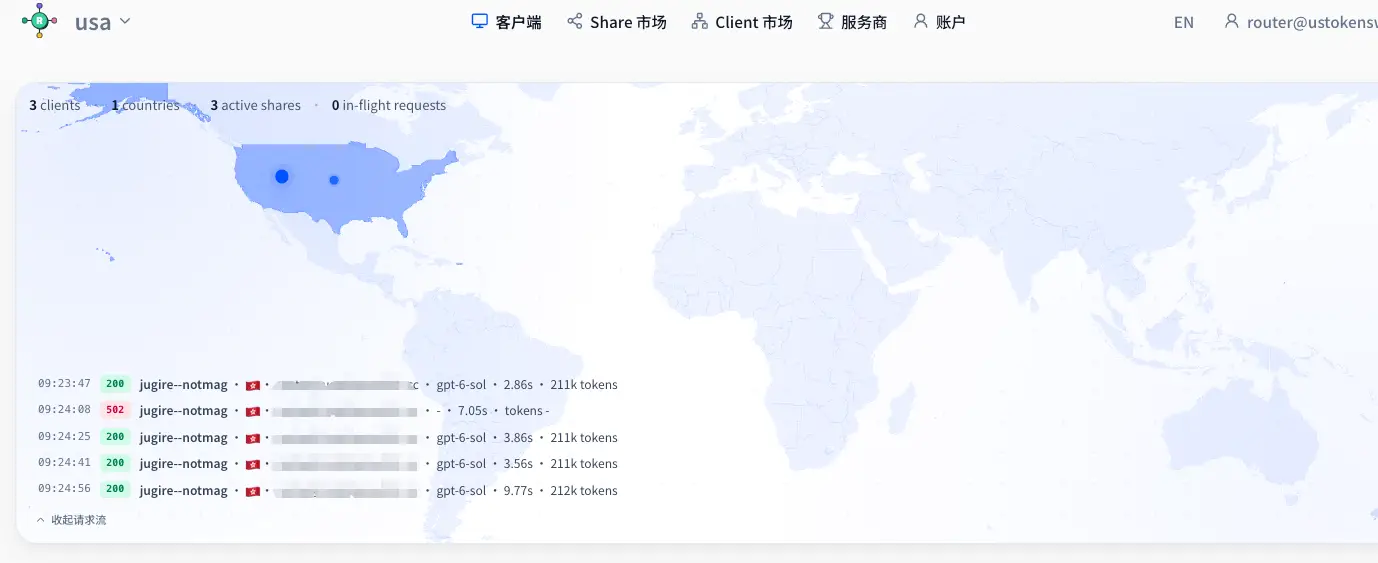Click the 200 badge at 09:24:25
The height and width of the screenshot is (563, 1378).
tap(115, 437)
